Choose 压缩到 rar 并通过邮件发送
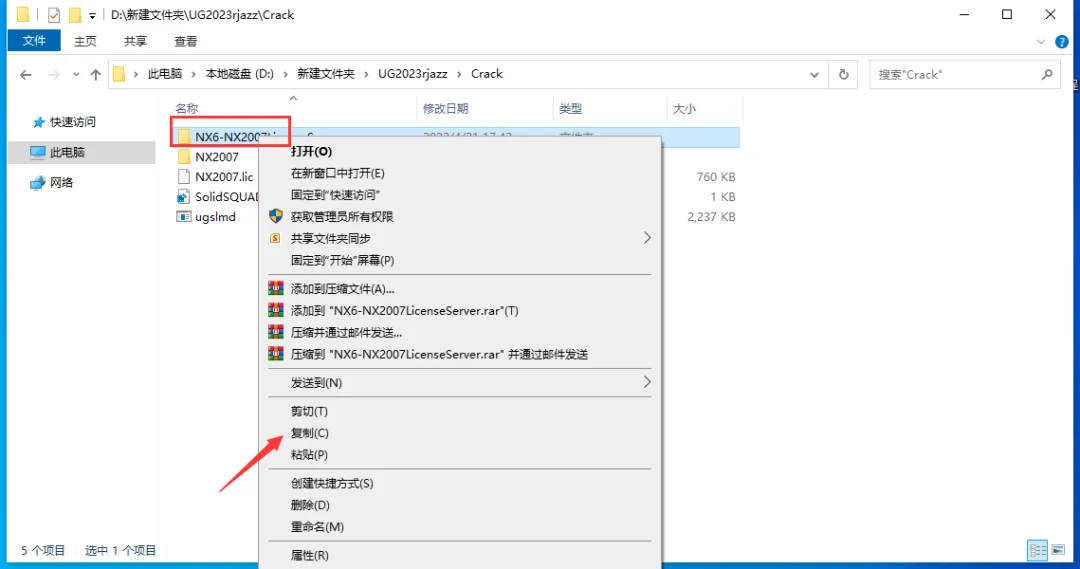Screen dimensions: 1080x569 coord(459,355)
